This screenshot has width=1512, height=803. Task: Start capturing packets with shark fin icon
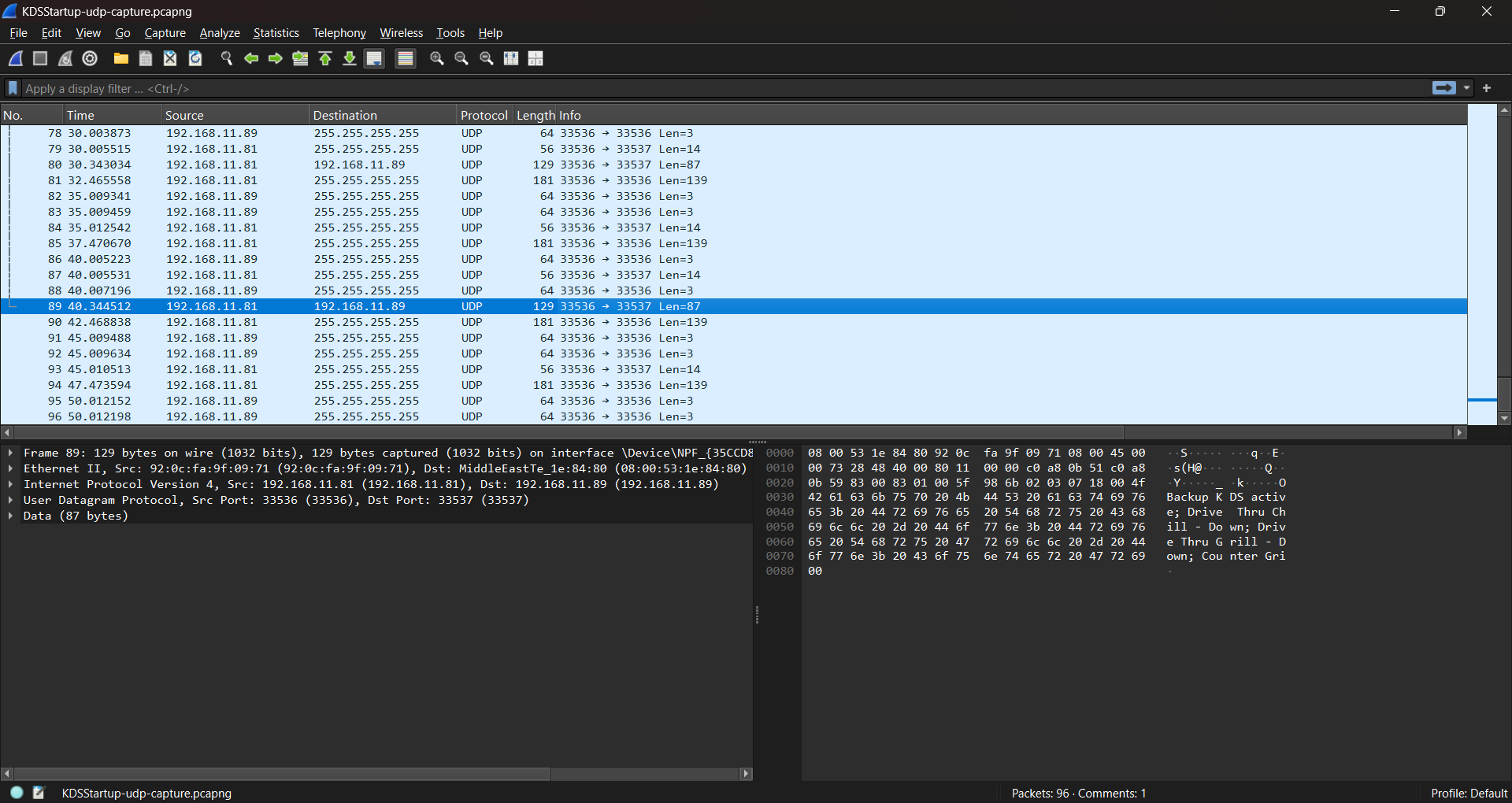point(16,58)
